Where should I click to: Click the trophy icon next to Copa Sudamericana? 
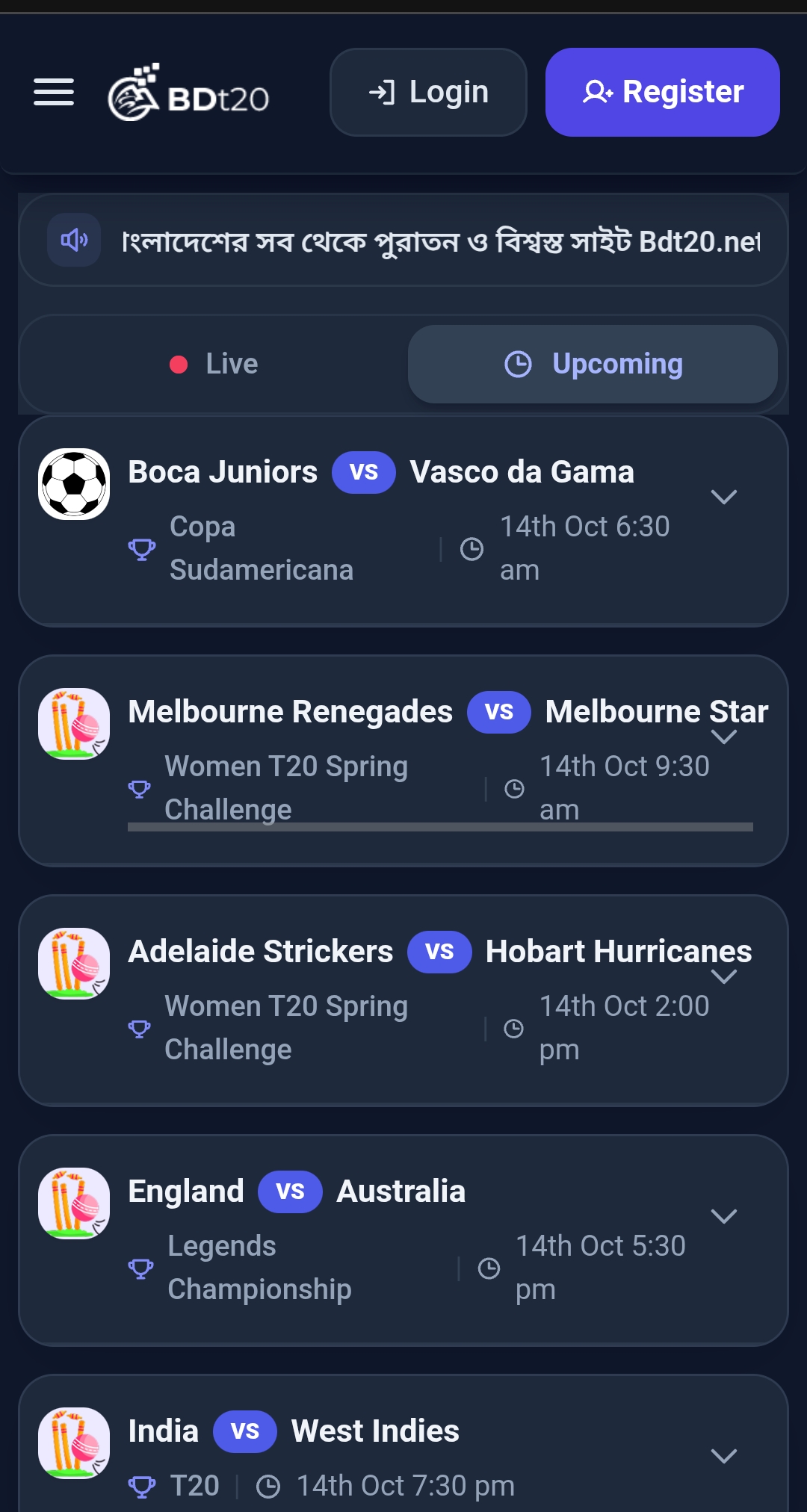(142, 549)
